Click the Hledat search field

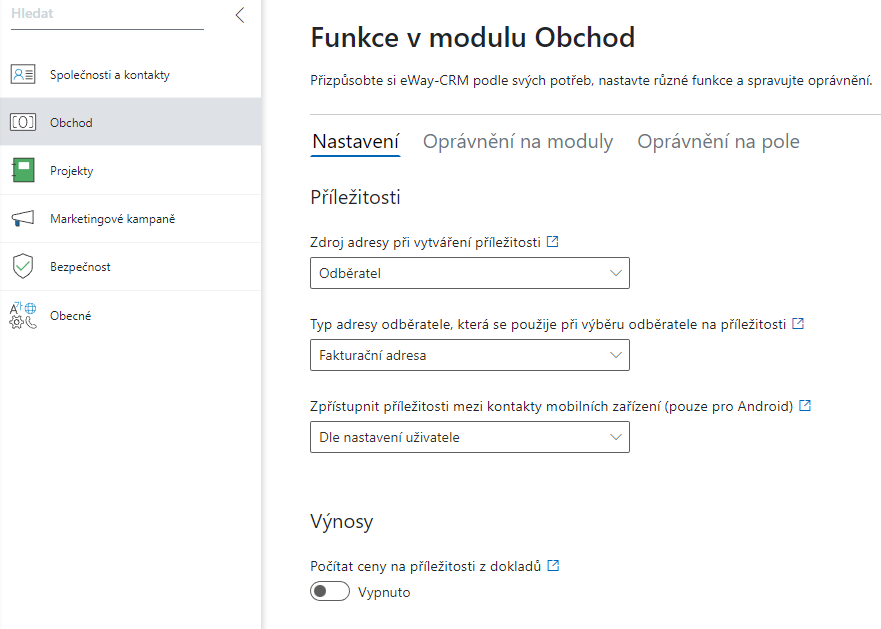point(107,15)
